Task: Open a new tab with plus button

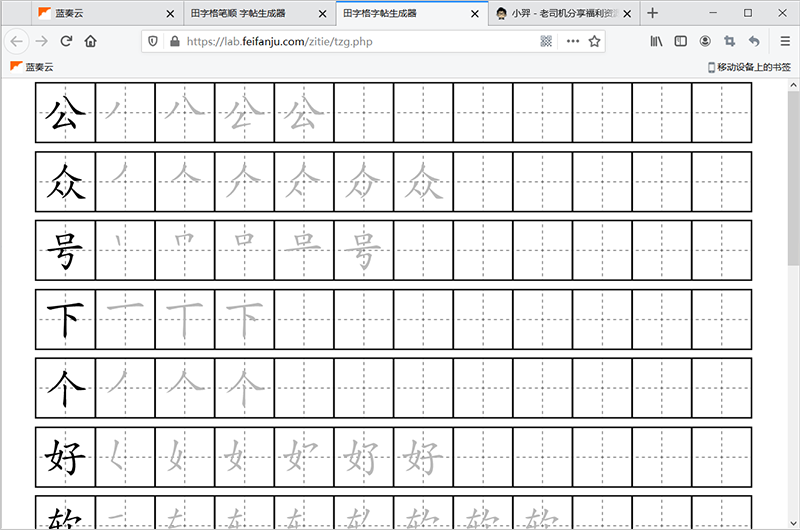Action: pos(653,13)
